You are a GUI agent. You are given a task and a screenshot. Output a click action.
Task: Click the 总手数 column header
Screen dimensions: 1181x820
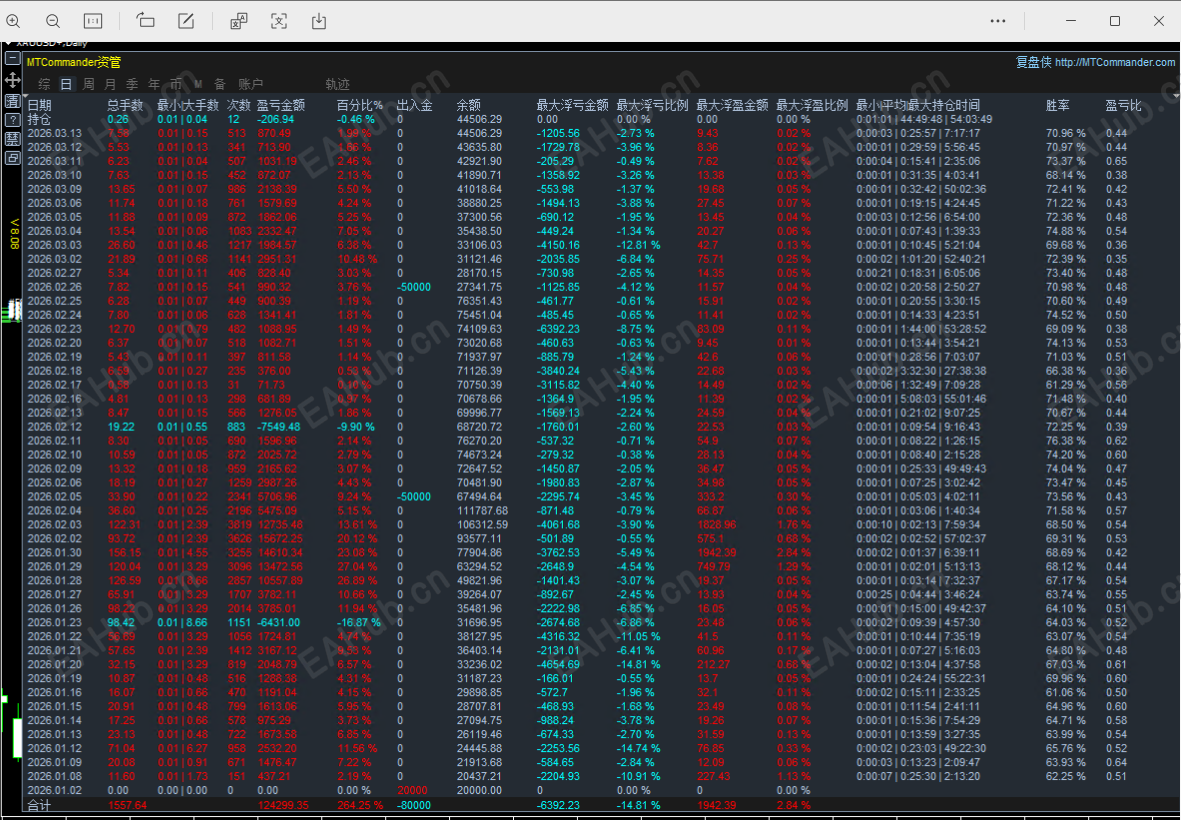click(125, 105)
